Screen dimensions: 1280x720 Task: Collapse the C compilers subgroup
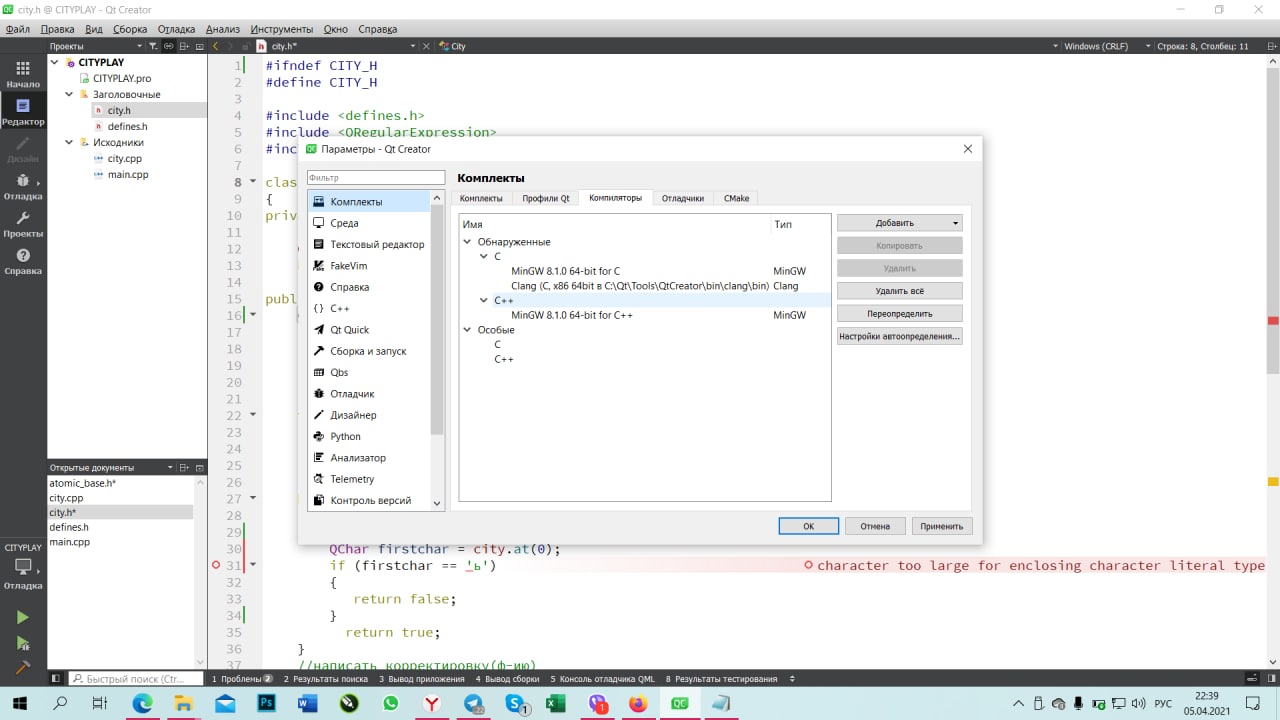point(484,257)
